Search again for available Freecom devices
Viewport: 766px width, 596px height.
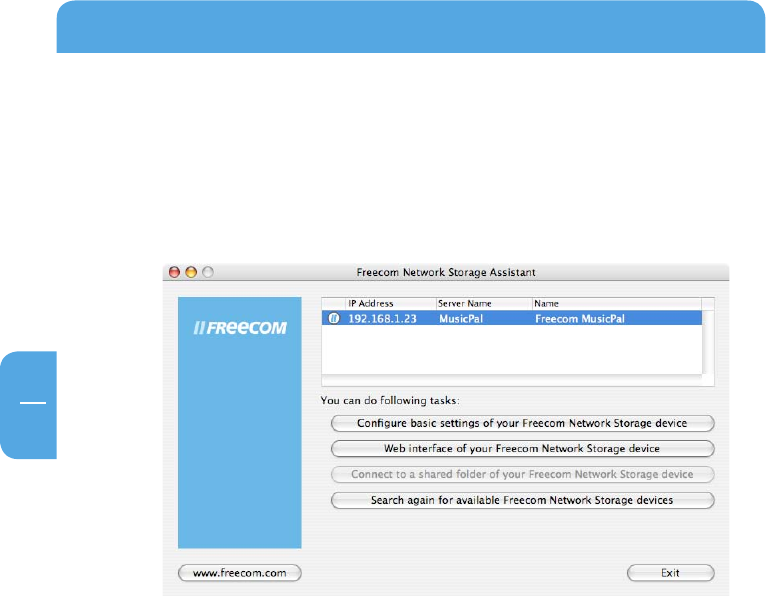522,500
